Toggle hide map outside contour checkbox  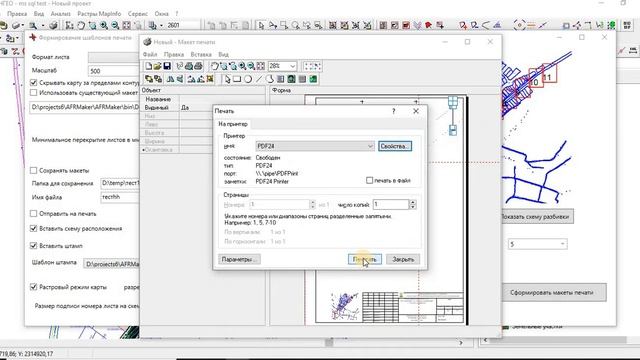click(34, 82)
